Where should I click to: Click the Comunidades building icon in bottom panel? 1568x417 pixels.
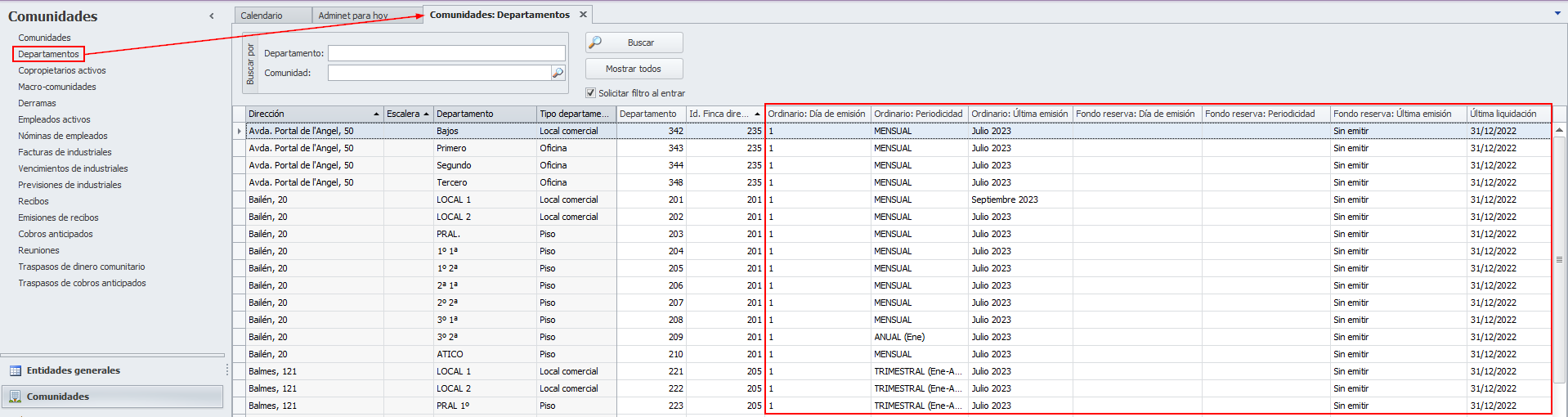[x=15, y=397]
